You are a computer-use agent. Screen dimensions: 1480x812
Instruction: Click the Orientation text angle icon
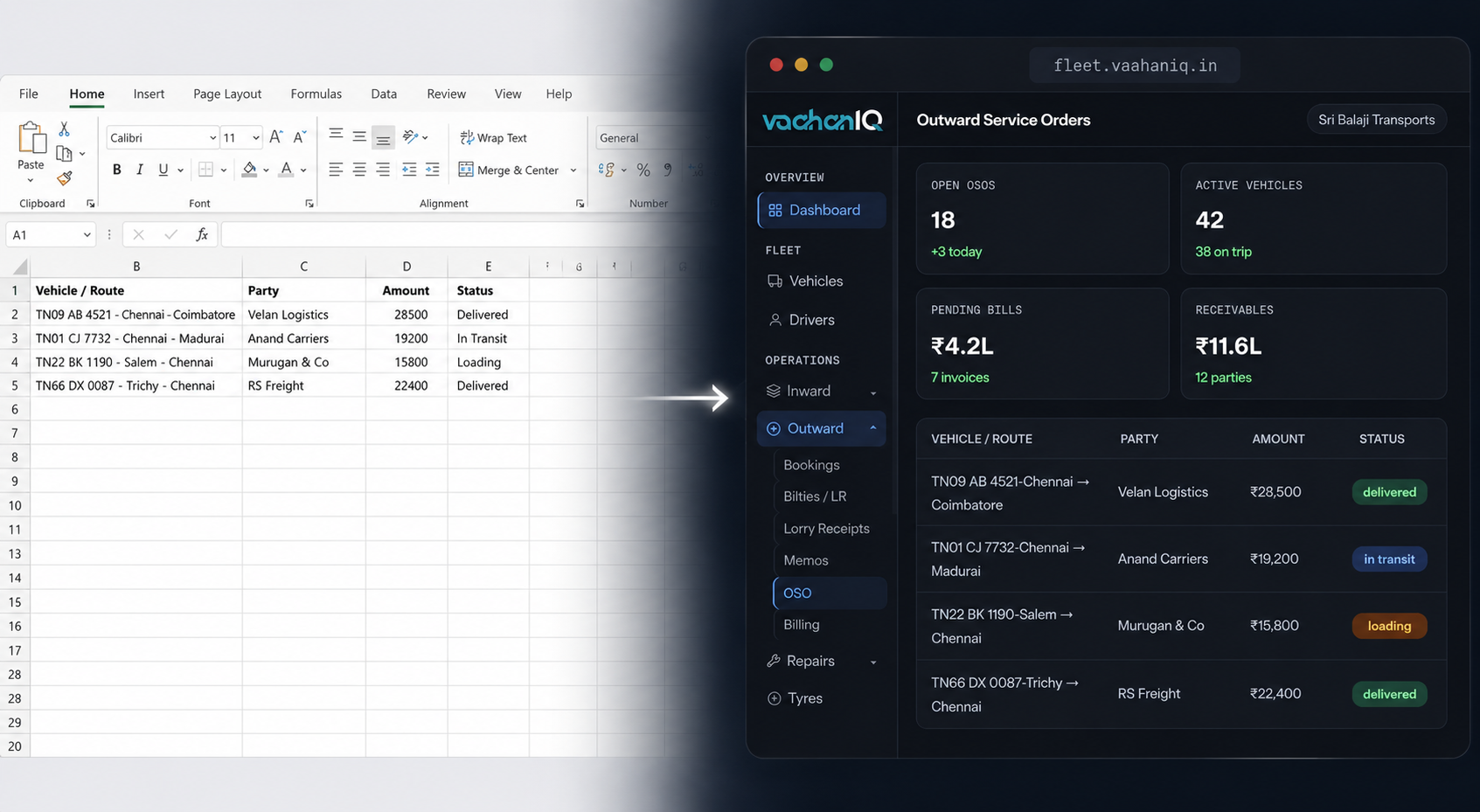coord(410,136)
